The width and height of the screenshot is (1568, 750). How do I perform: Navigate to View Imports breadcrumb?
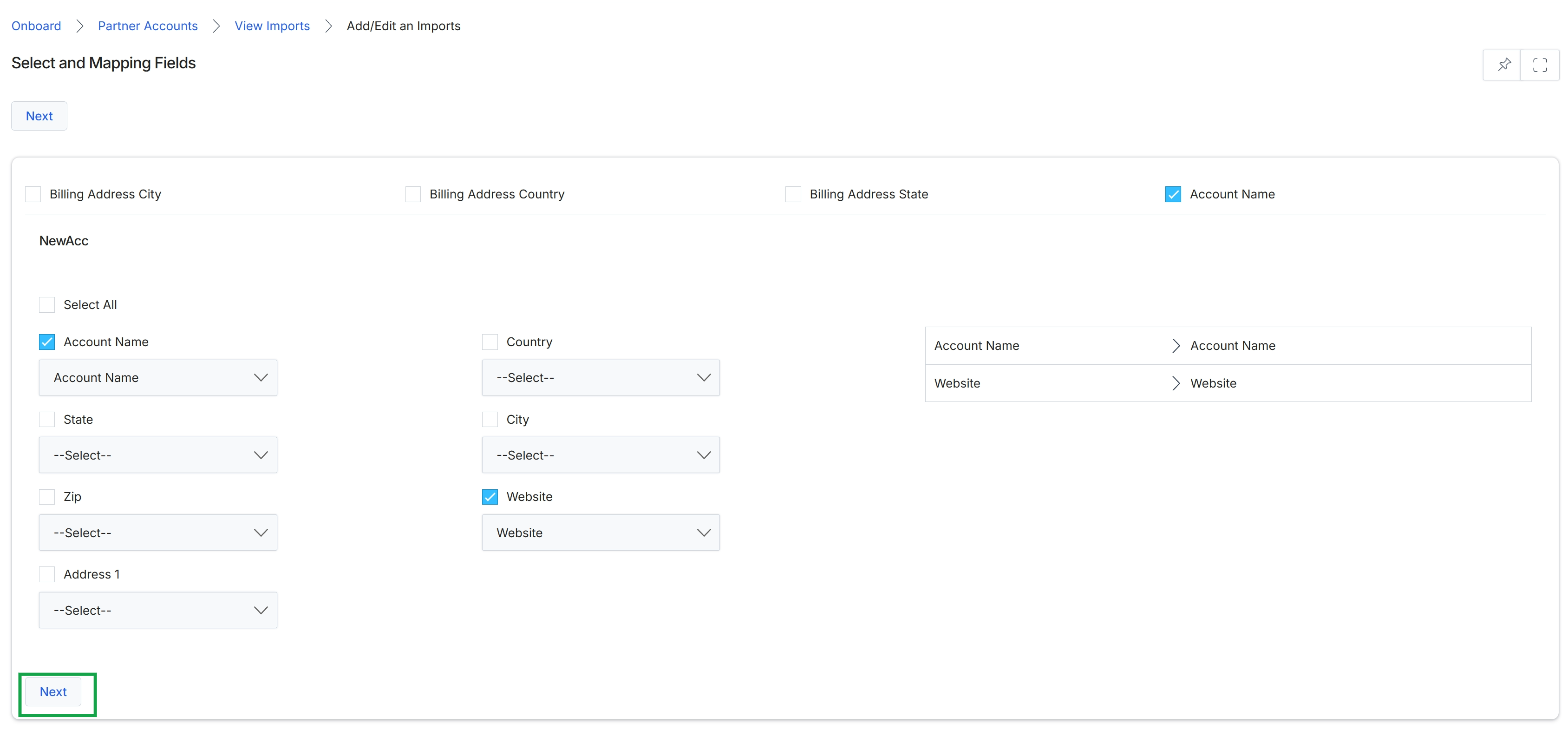272,26
